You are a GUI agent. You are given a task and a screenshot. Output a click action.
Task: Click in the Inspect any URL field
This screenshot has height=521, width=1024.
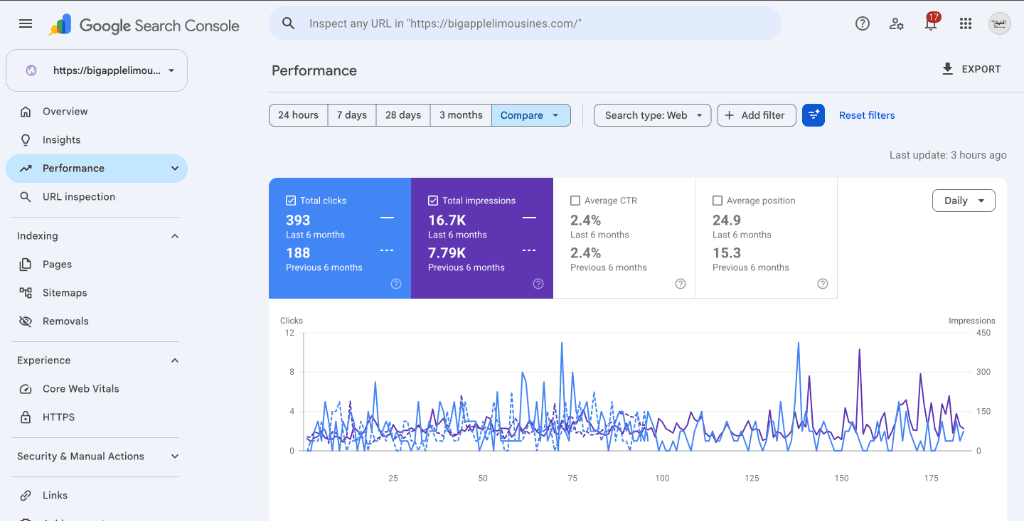pyautogui.click(x=524, y=24)
